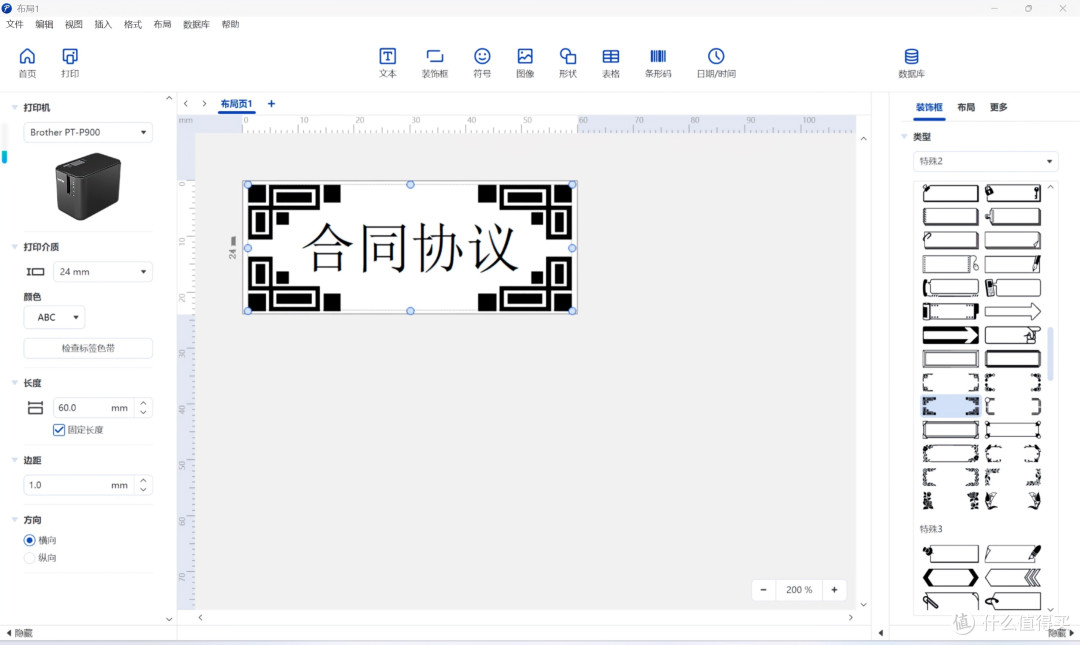Insert a table using 表格 icon
Screen dimensions: 1080x645
610,62
